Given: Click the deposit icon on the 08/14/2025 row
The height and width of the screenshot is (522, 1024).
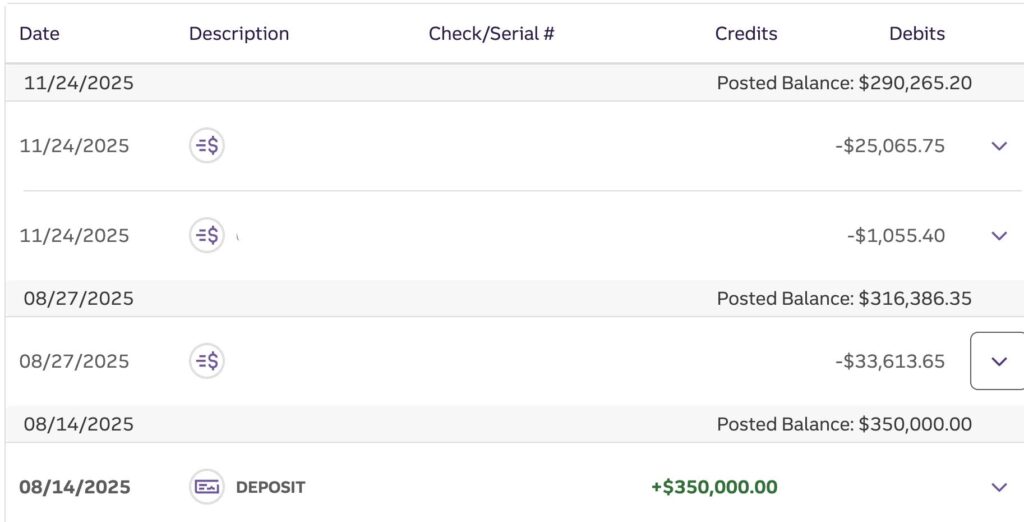Looking at the screenshot, I should (207, 487).
